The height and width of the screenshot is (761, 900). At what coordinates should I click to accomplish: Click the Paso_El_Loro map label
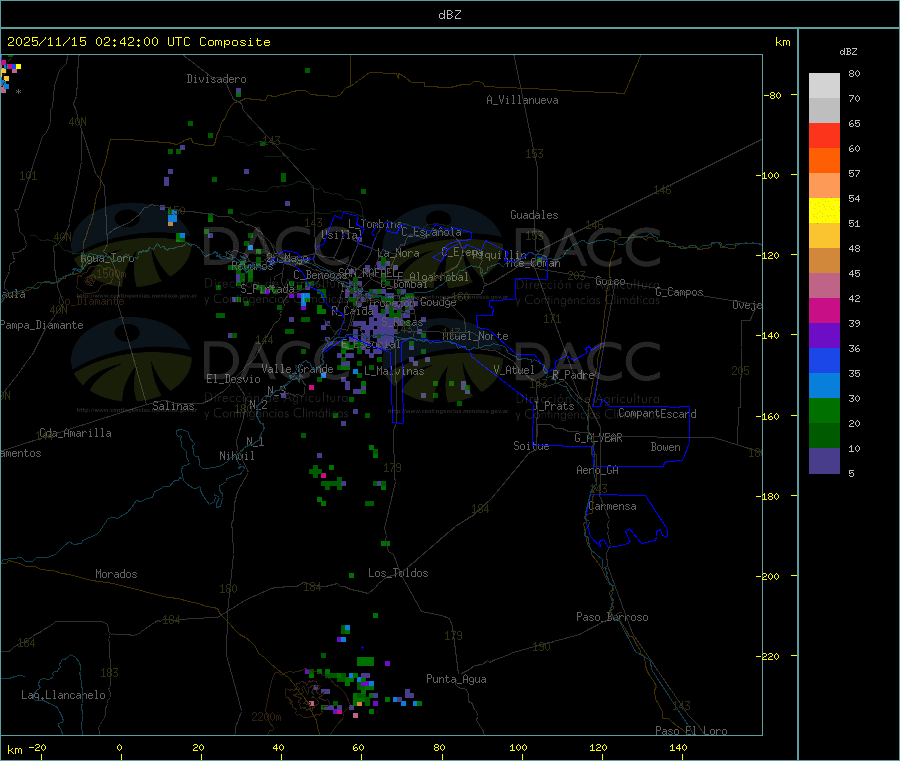[x=691, y=731]
